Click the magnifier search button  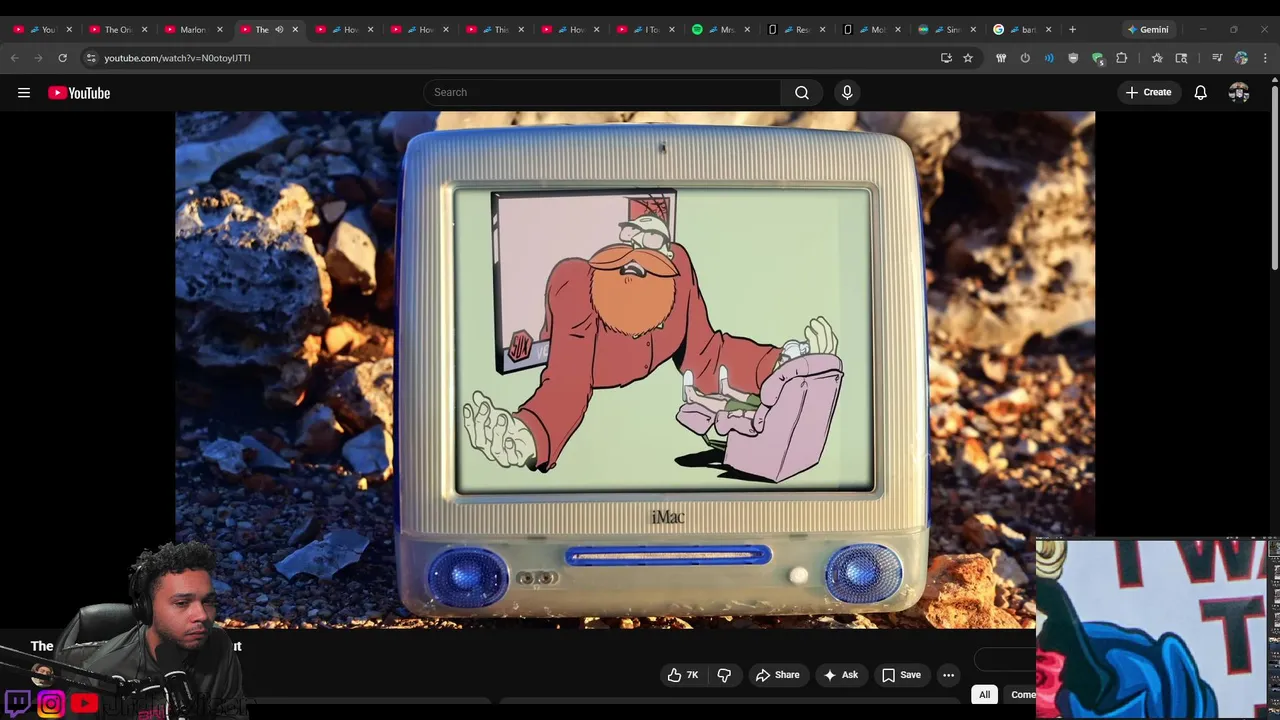tap(802, 92)
